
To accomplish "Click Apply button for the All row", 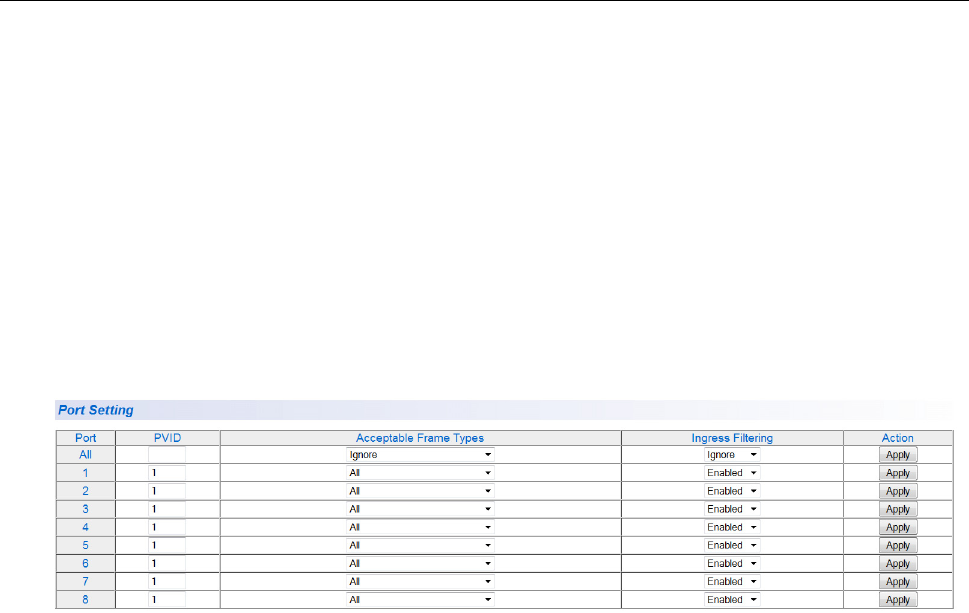I will click(897, 455).
